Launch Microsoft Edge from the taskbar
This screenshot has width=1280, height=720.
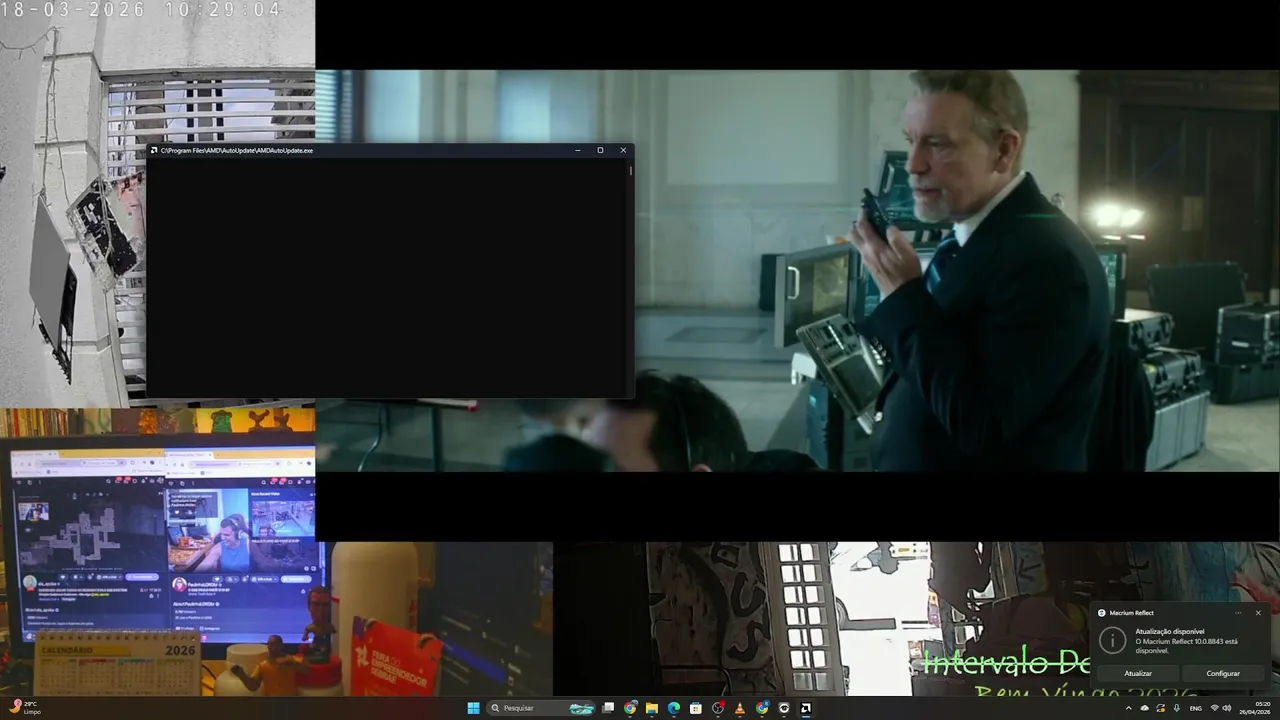click(674, 708)
